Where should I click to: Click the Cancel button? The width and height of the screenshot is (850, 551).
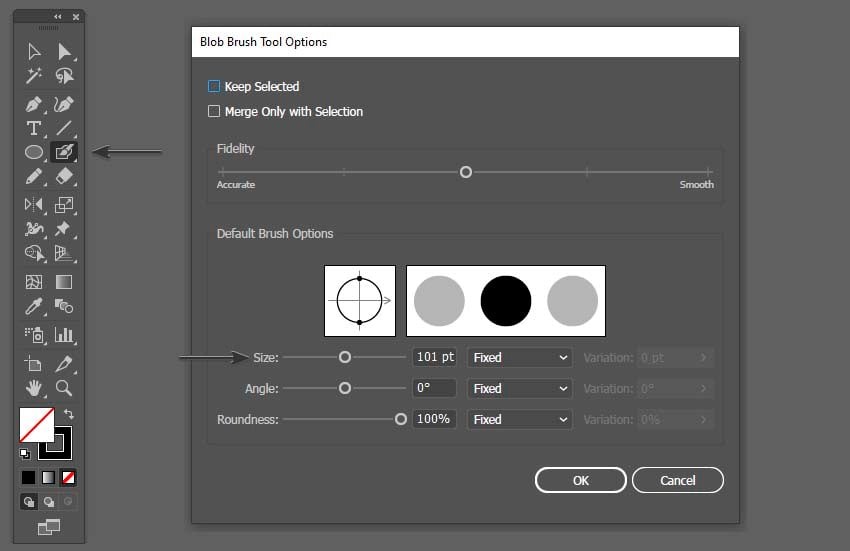pos(678,480)
